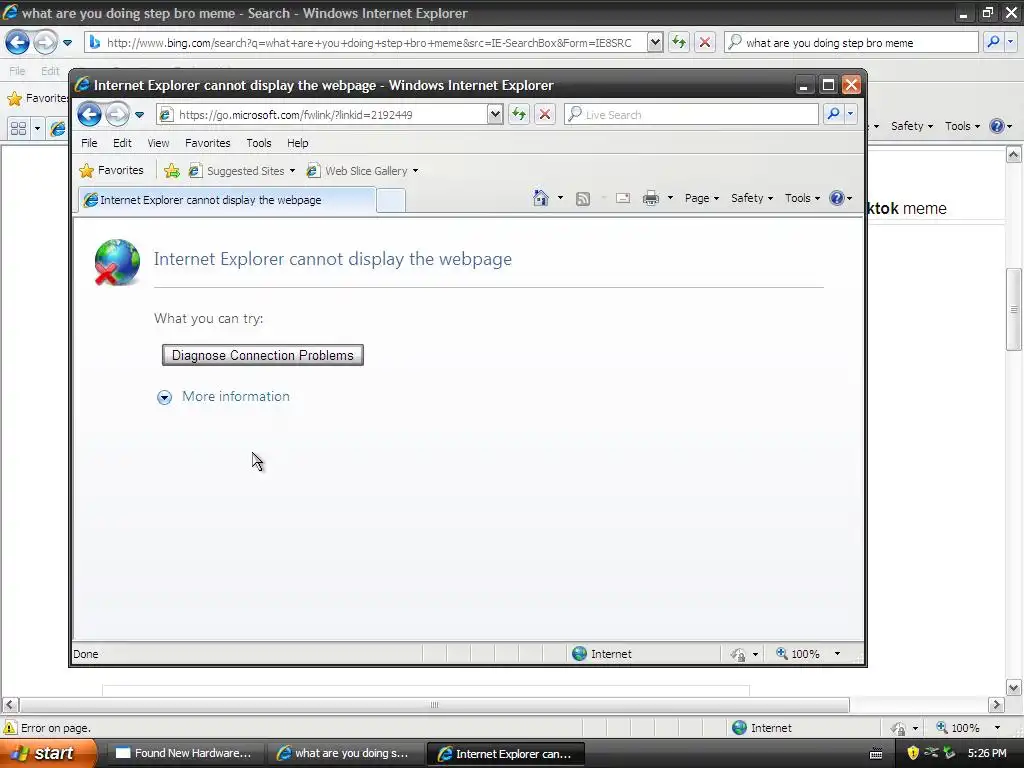This screenshot has width=1024, height=768.
Task: Open Page menu in front window
Action: [x=701, y=198]
